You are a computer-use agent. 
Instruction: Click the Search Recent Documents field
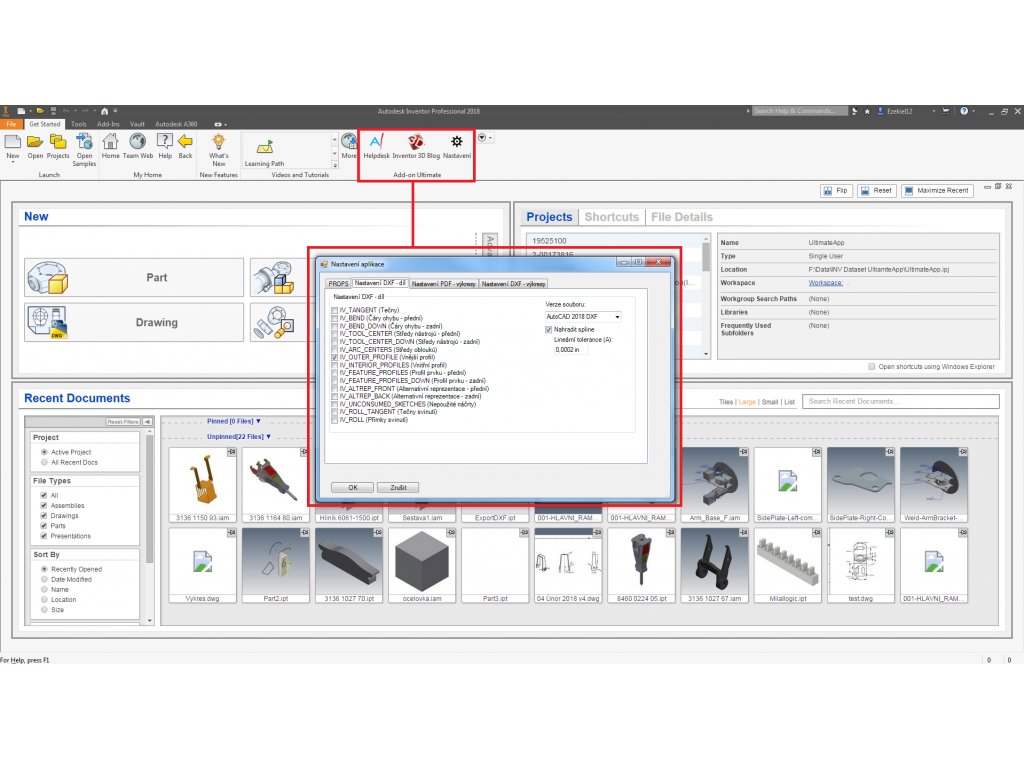(901, 402)
